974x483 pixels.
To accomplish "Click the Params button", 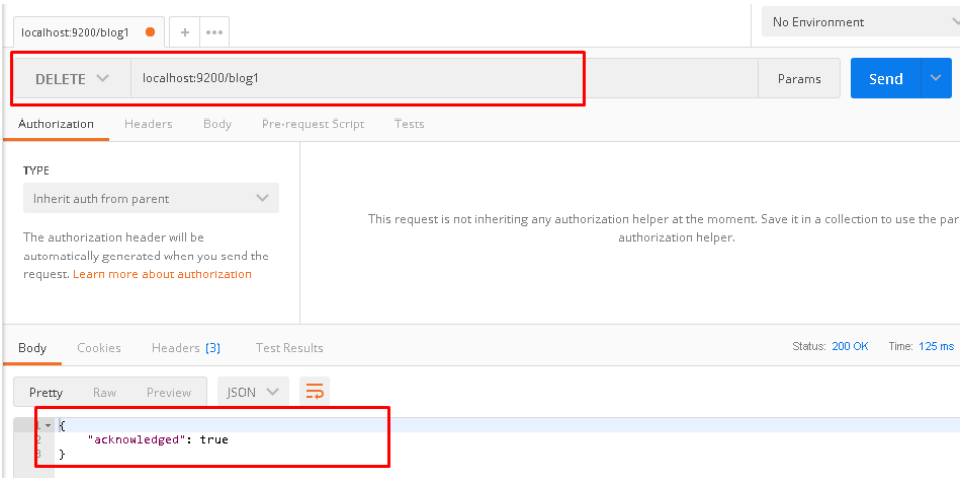I will 799,79.
